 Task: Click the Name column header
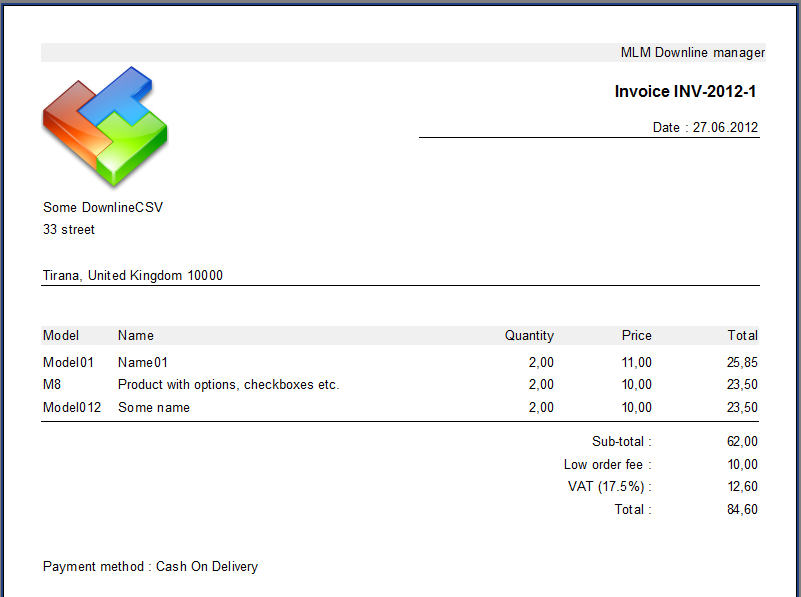pos(136,336)
